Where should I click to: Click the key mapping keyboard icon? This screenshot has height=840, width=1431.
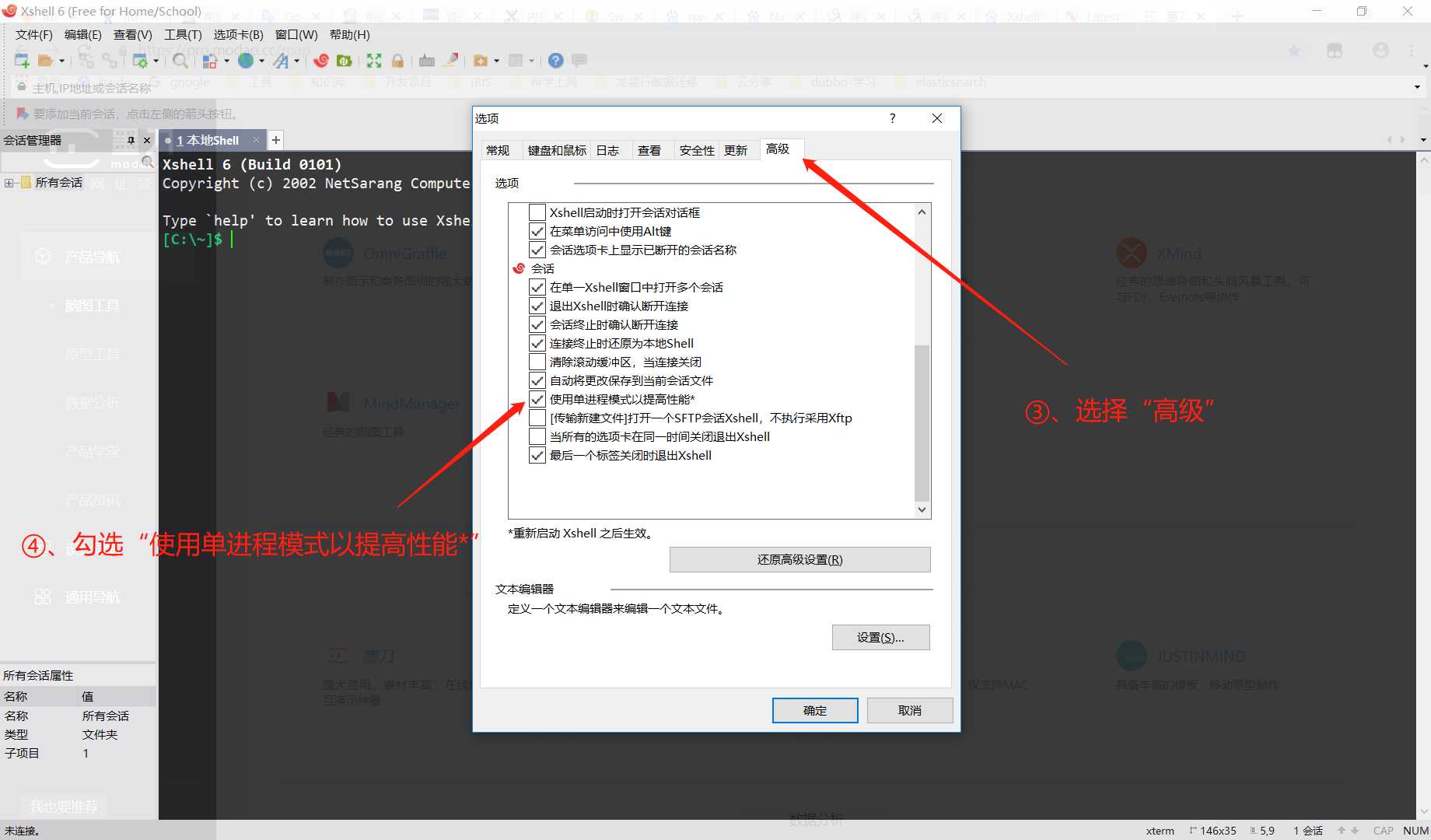point(427,61)
